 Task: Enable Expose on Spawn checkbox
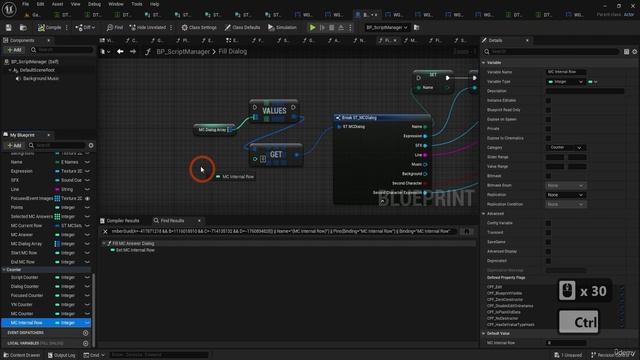point(548,119)
